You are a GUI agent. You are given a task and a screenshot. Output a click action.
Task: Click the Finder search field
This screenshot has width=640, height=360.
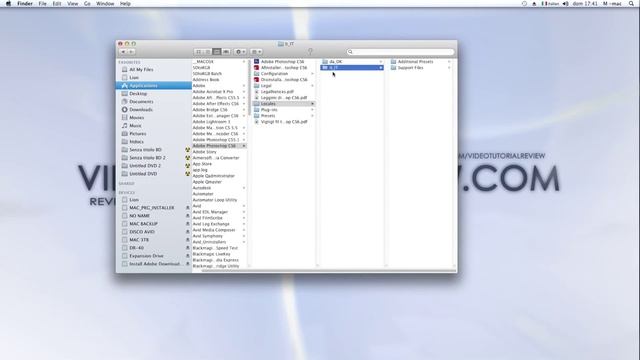(400, 52)
